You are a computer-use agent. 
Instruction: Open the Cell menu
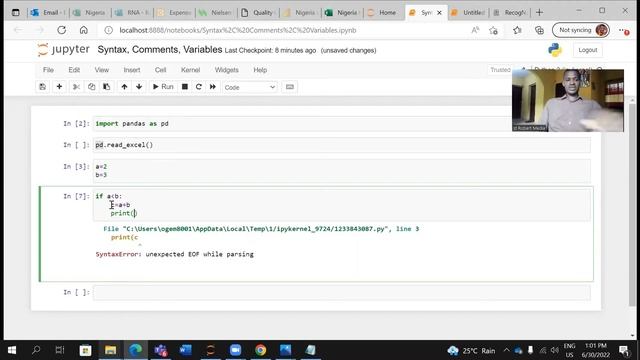click(x=160, y=70)
